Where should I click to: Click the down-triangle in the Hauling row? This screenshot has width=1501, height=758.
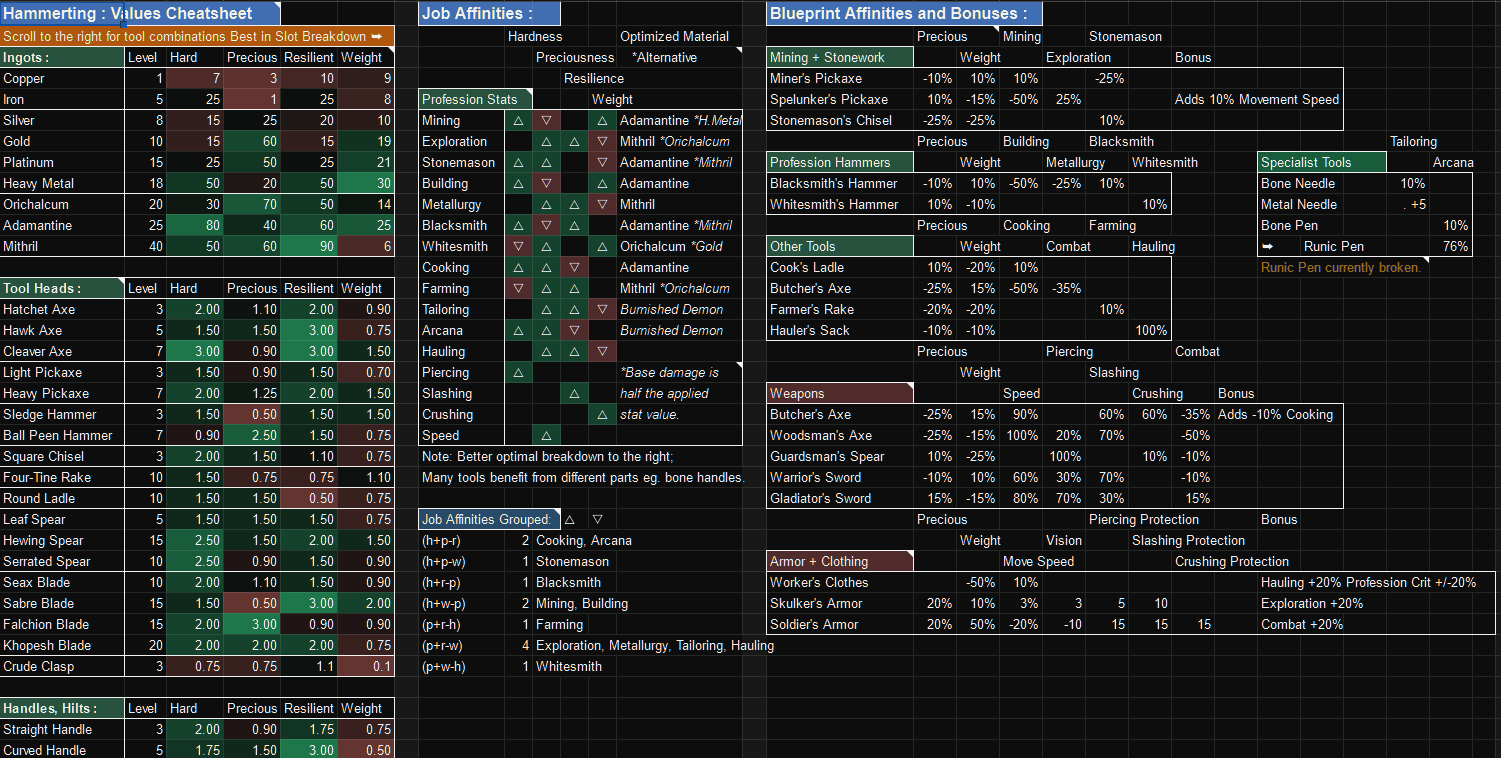[602, 351]
